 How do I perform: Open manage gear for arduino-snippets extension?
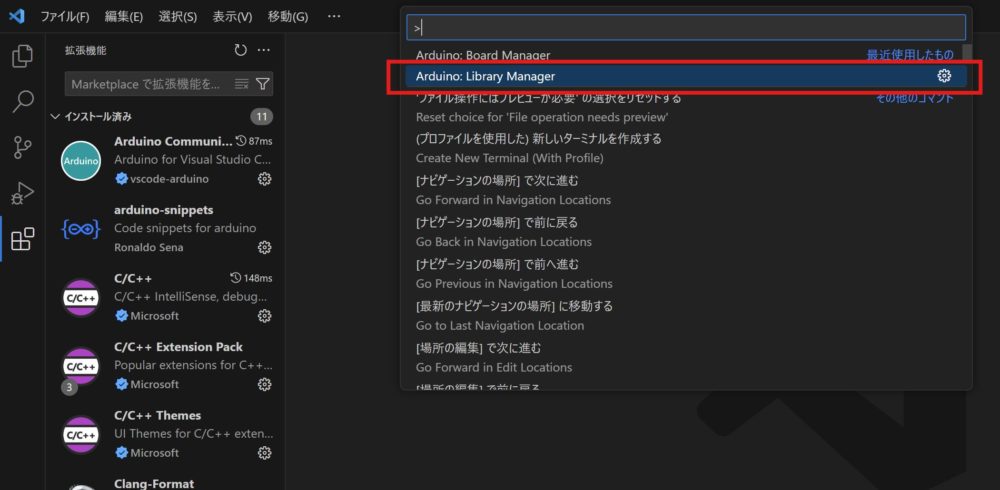tap(264, 247)
